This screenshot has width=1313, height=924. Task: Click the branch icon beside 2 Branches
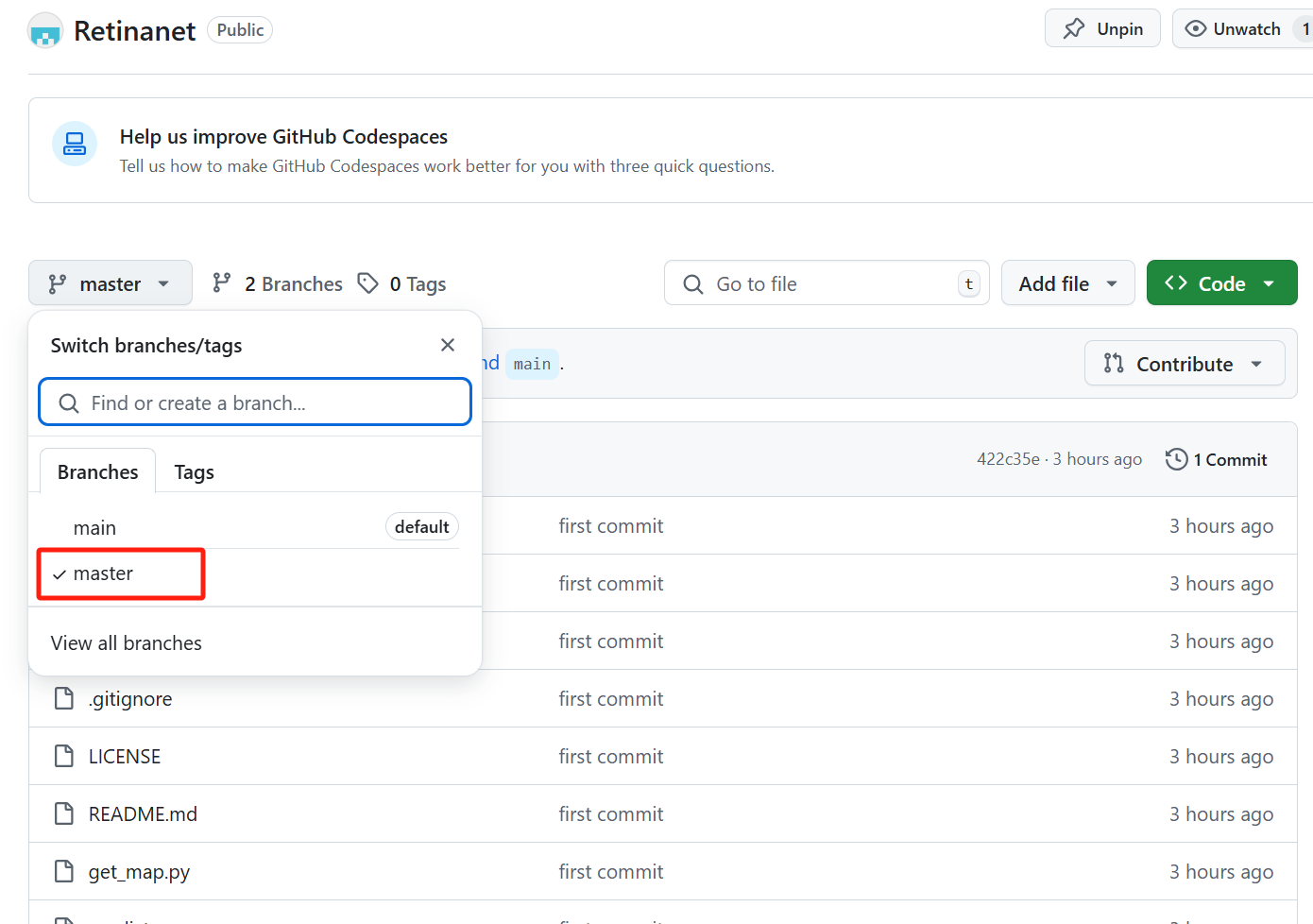click(x=222, y=282)
